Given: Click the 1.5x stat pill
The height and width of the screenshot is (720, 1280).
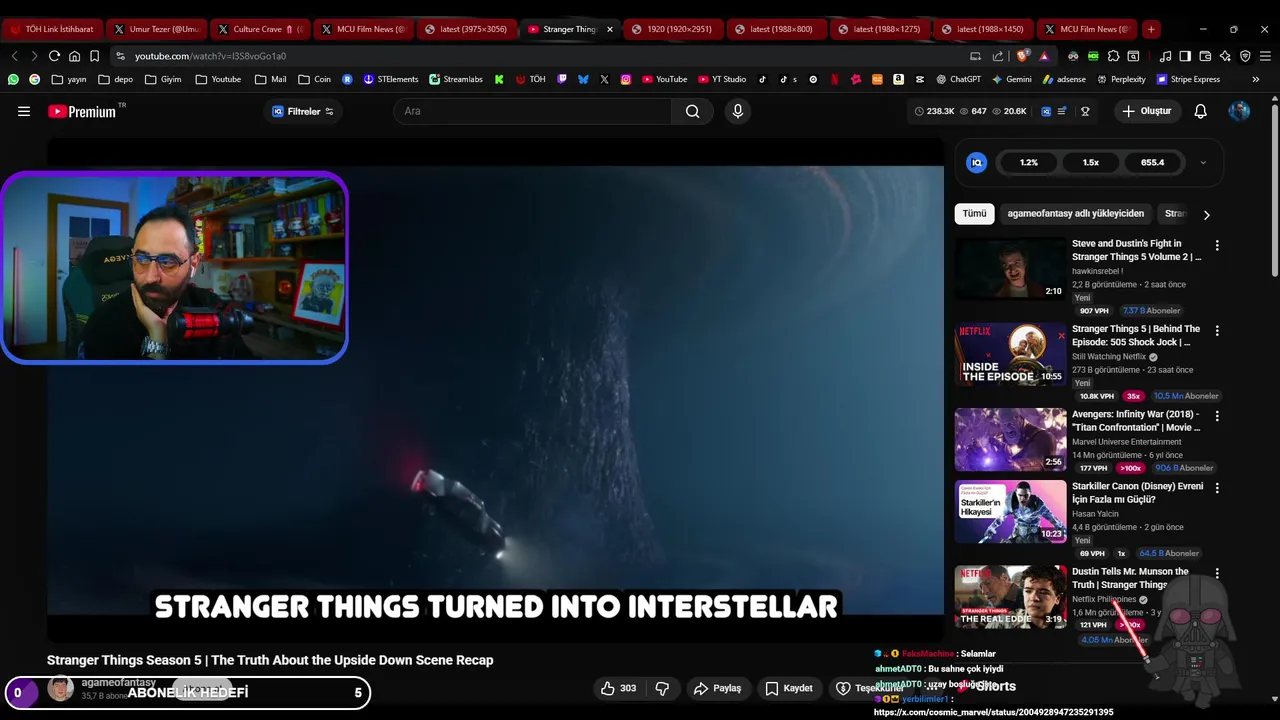Looking at the screenshot, I should (x=1091, y=162).
